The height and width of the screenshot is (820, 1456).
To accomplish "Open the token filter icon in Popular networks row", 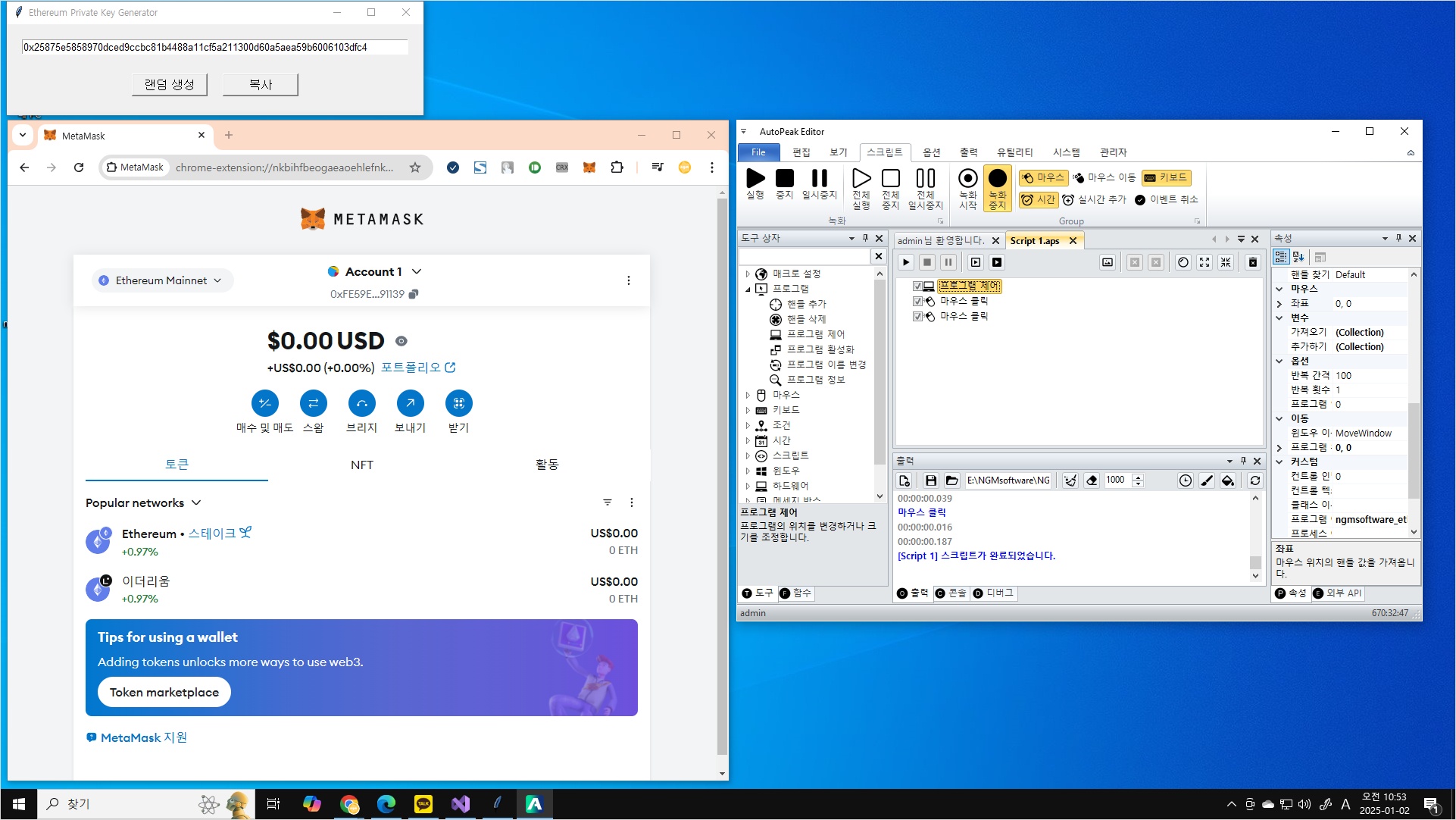I will [x=608, y=502].
